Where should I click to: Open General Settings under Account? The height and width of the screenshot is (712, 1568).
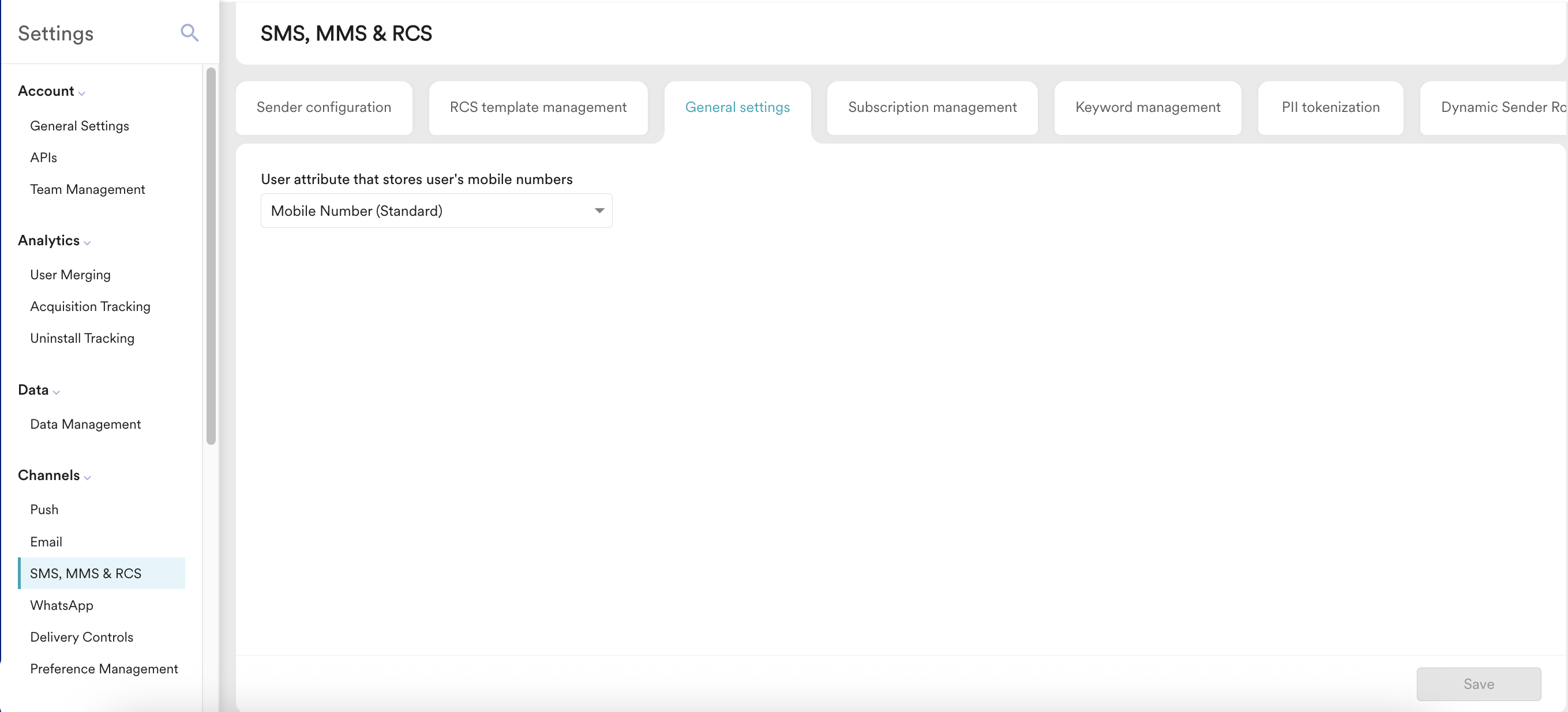79,126
